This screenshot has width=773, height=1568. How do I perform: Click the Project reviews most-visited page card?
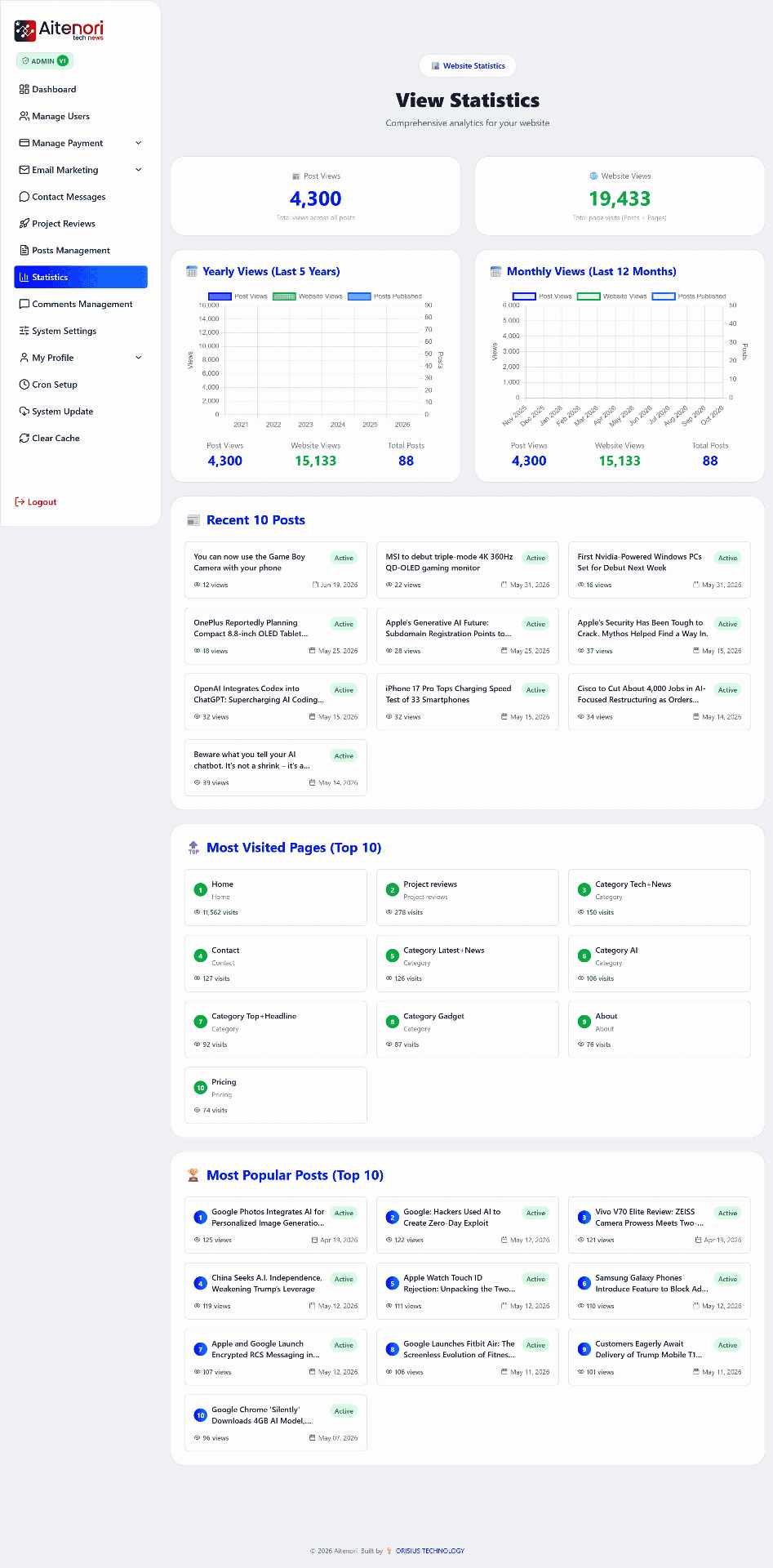click(468, 898)
